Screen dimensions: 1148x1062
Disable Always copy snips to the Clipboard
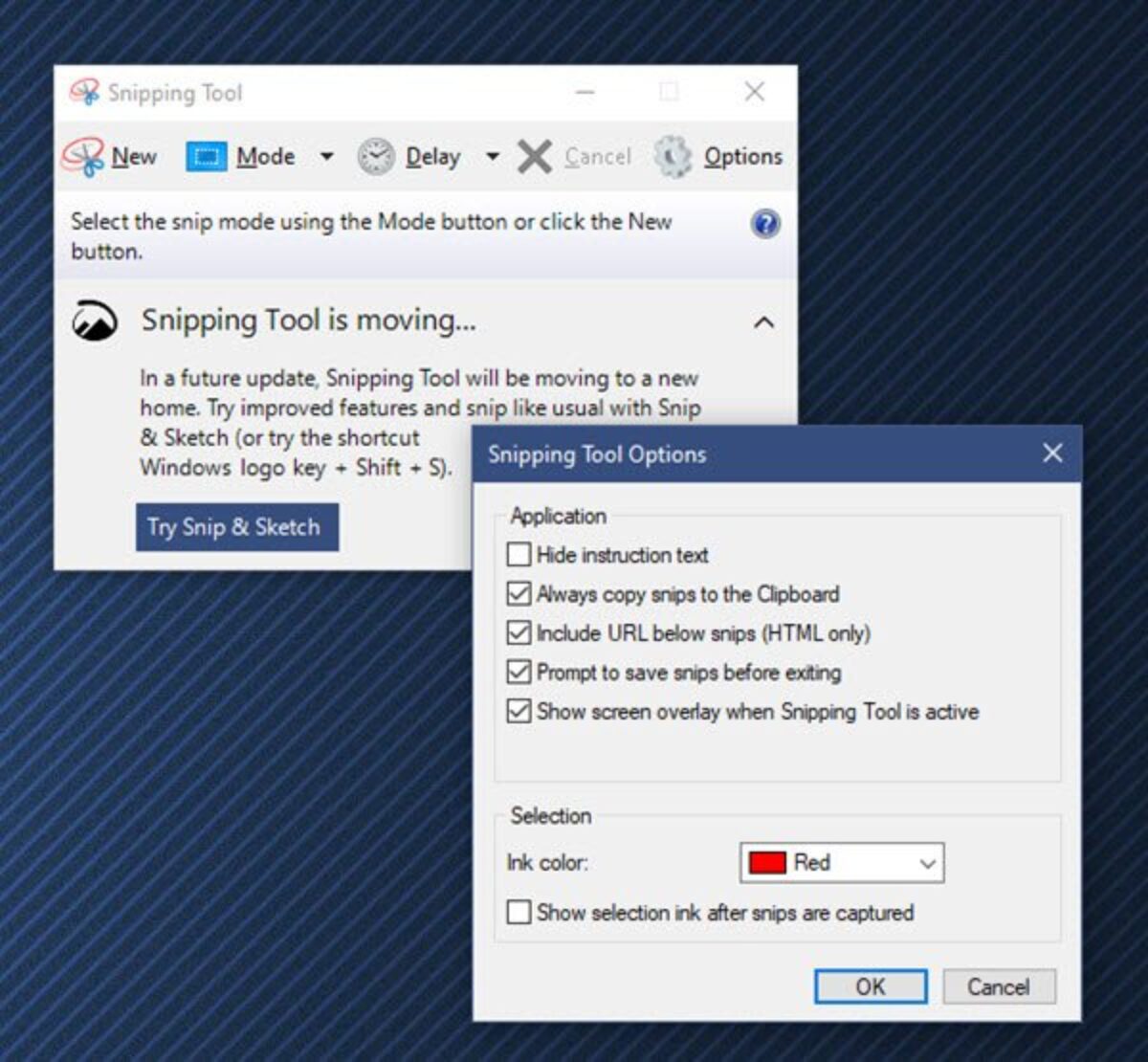tap(519, 593)
